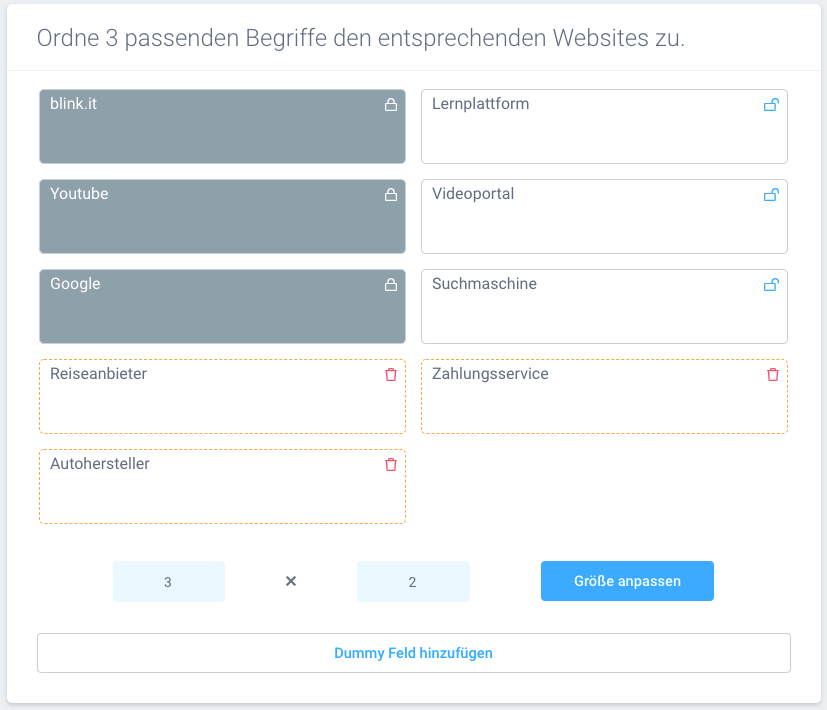Image resolution: width=827 pixels, height=710 pixels.
Task: Delete the Zahlungsservice dummy field
Action: coord(773,375)
